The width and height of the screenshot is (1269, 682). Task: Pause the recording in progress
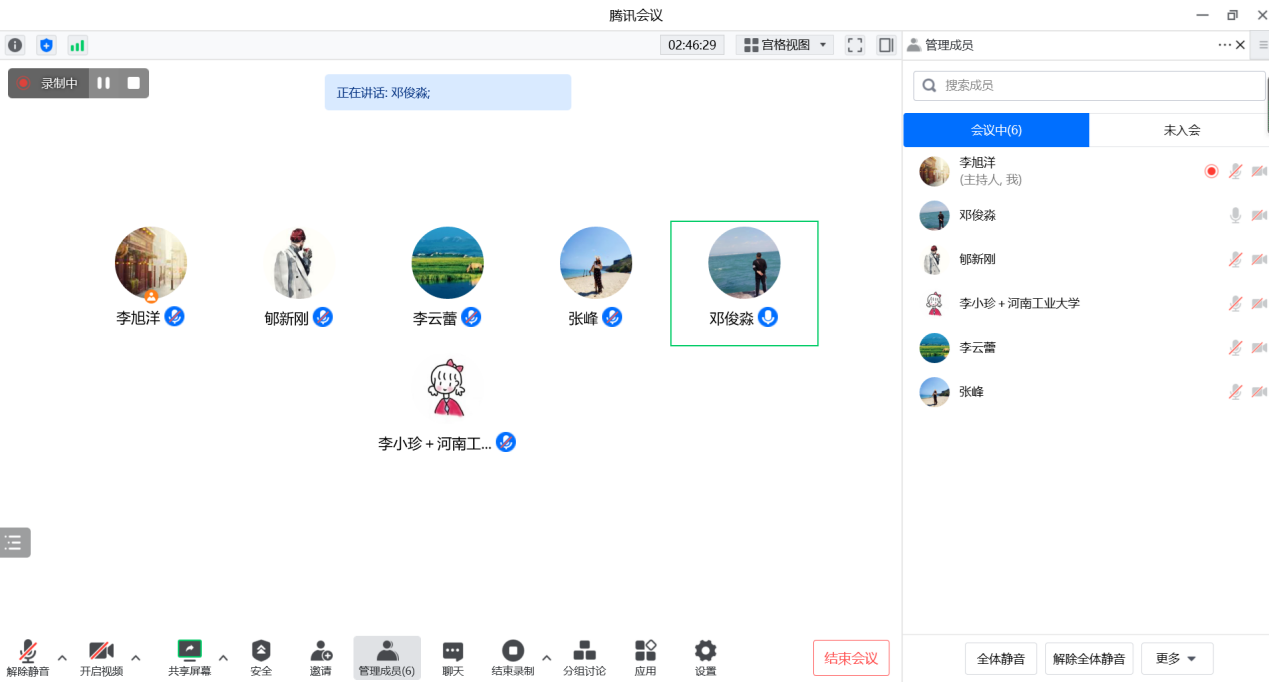(x=103, y=83)
